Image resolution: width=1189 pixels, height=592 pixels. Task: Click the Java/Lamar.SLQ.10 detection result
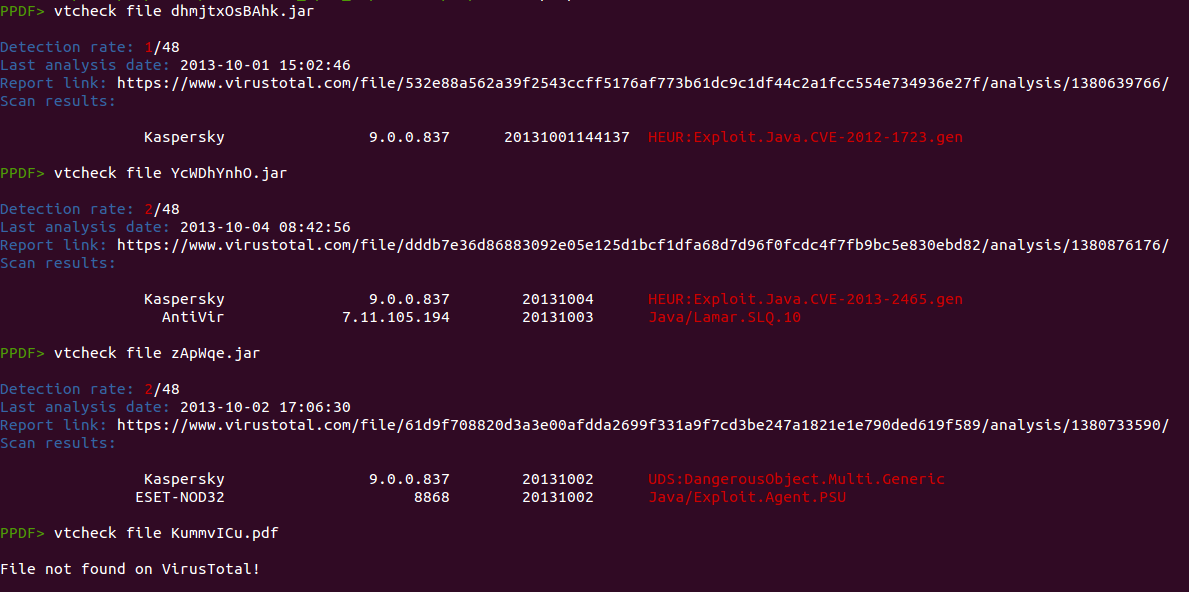(x=724, y=317)
